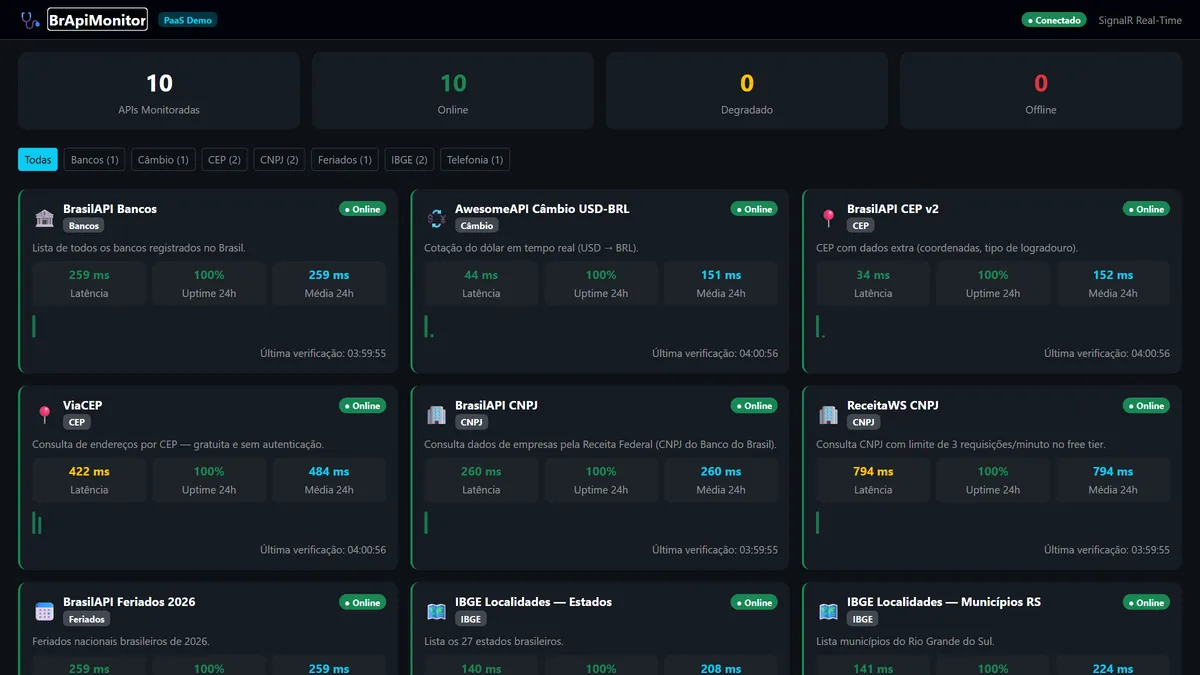Image resolution: width=1200 pixels, height=675 pixels.
Task: Click the 794 ms Latência value on ReceitaWS
Action: point(873,472)
